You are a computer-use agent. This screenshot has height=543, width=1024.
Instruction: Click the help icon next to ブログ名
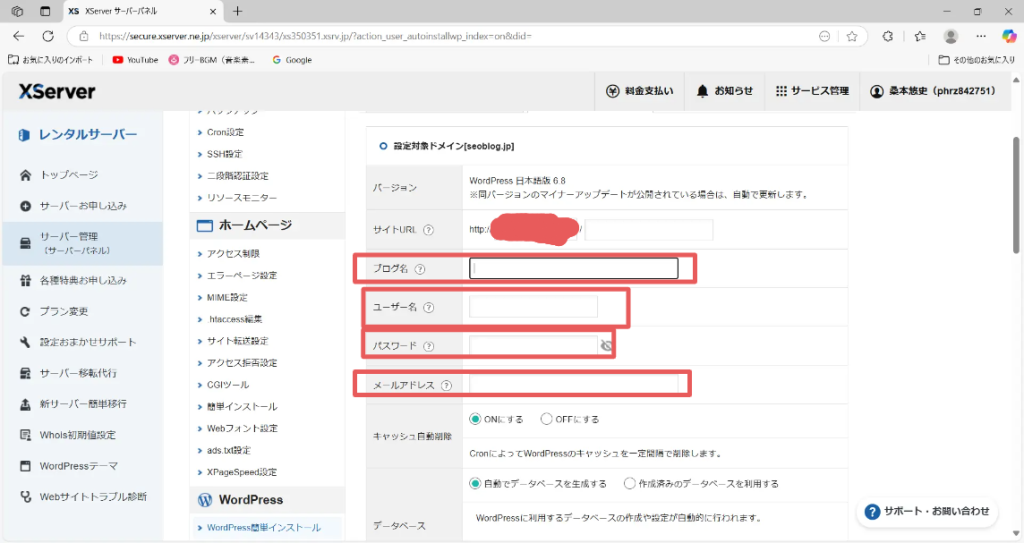coord(420,269)
